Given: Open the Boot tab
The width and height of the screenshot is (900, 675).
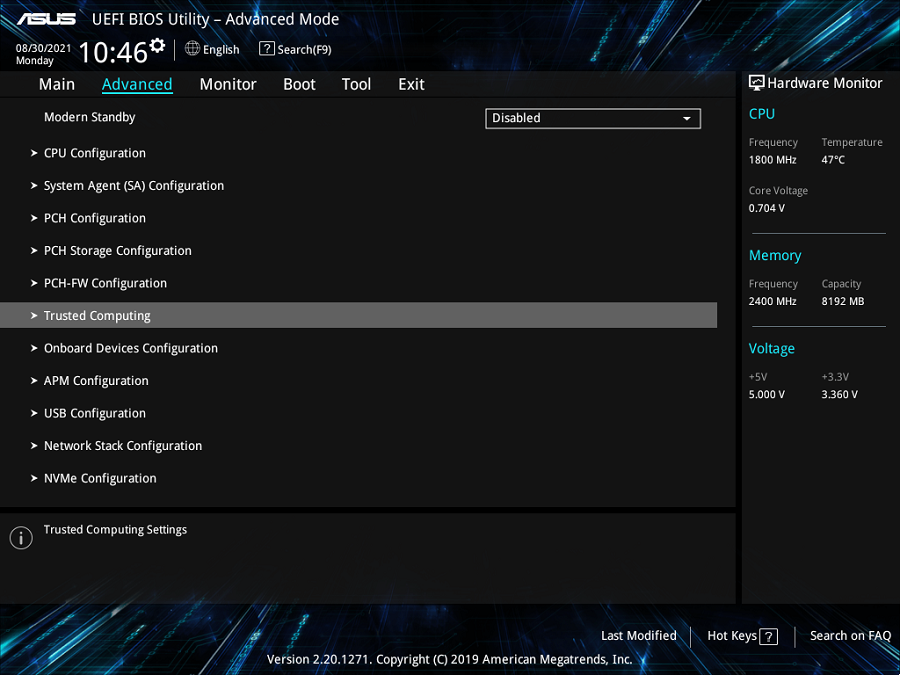Looking at the screenshot, I should tap(299, 84).
